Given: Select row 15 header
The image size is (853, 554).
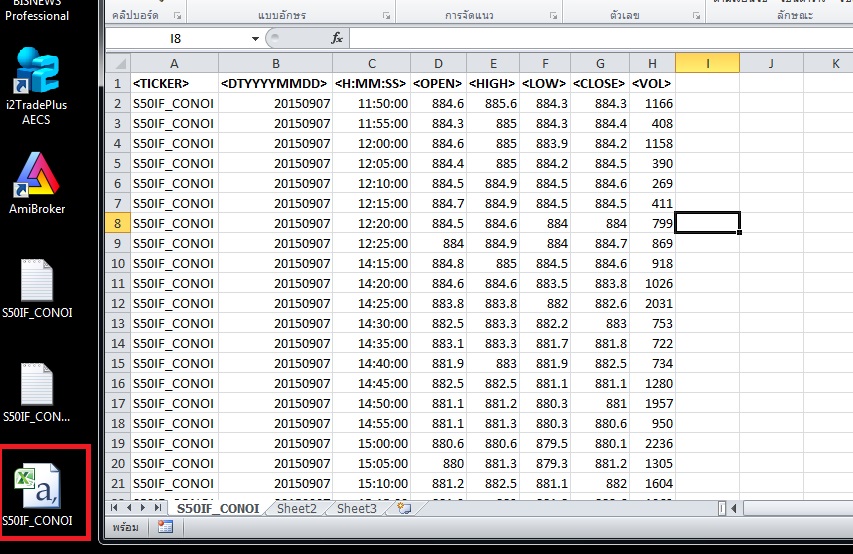Looking at the screenshot, I should click(x=118, y=363).
